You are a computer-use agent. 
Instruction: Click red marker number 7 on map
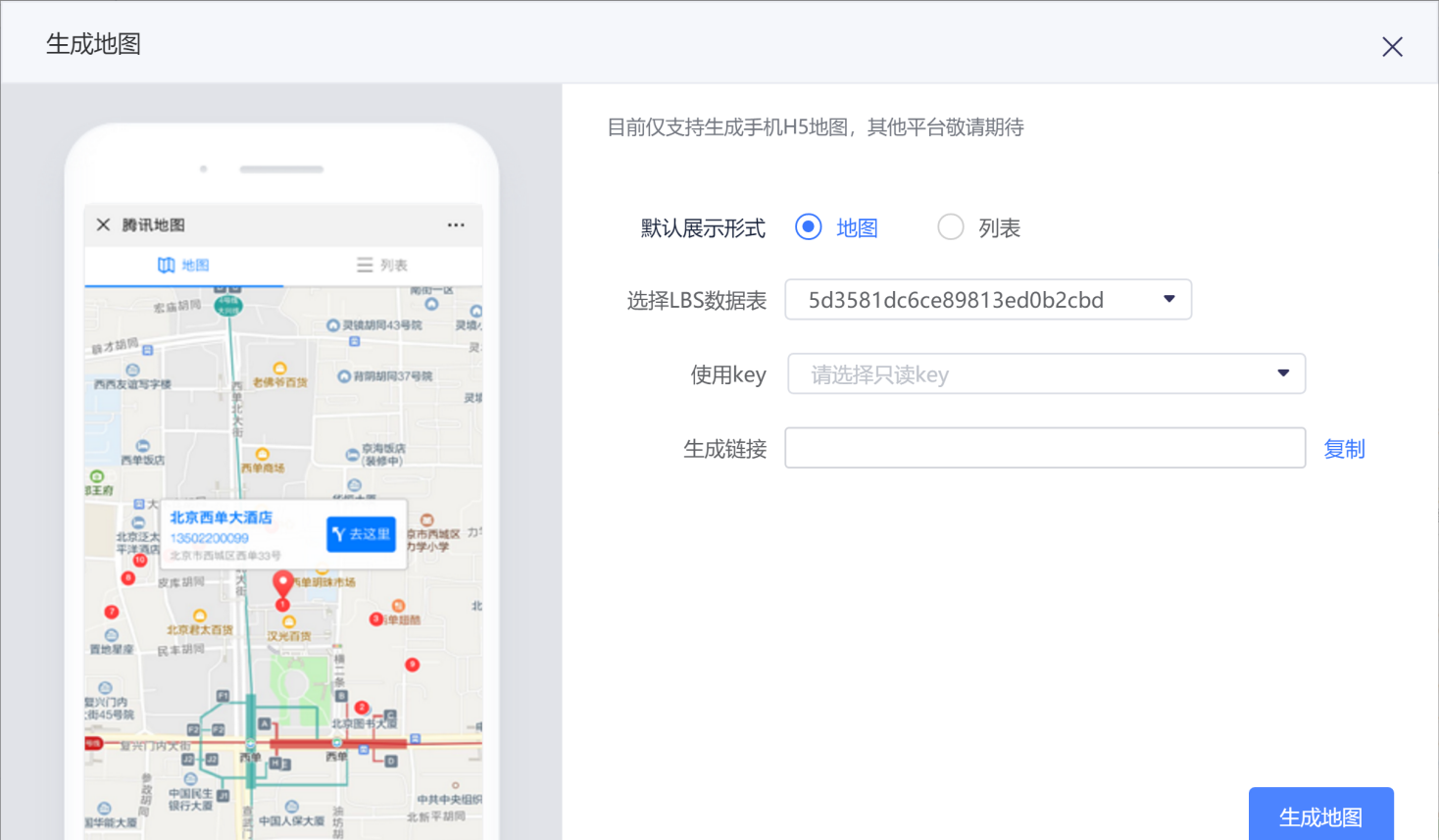pos(111,612)
